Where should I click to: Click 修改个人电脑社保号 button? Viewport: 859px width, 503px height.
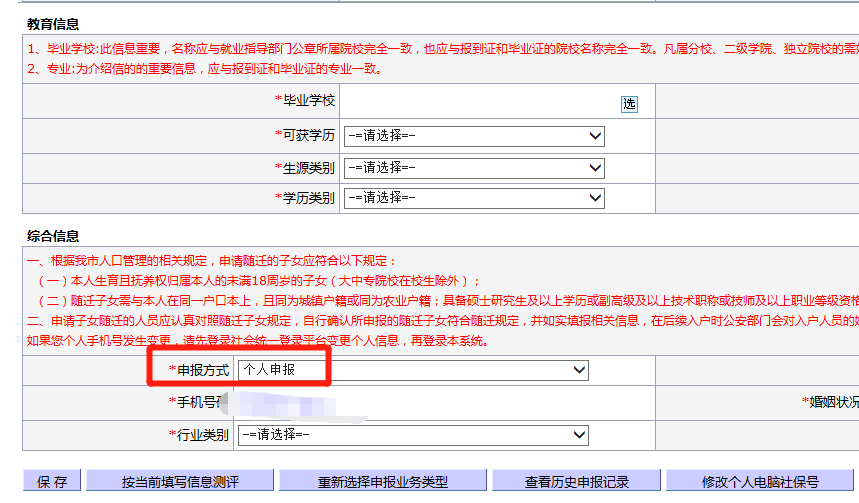(760, 481)
